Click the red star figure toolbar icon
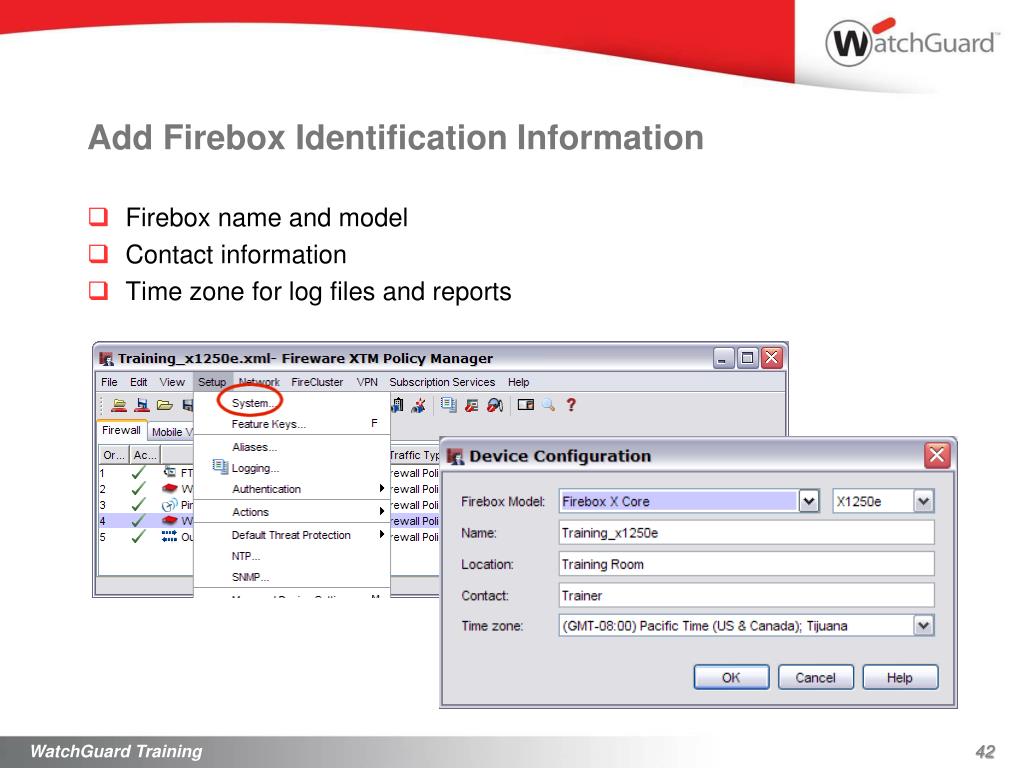 coord(419,405)
